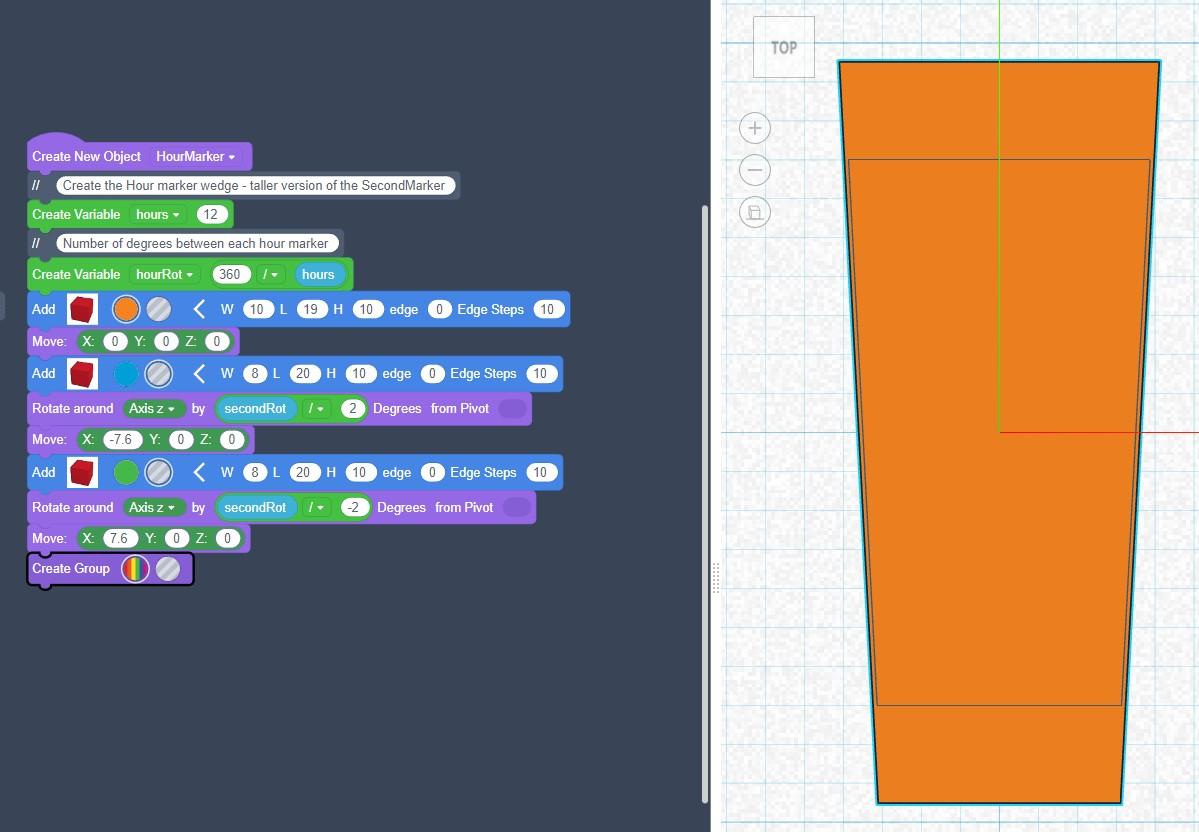This screenshot has height=832, width=1199.
Task: Click the hours value field 12
Action: click(x=210, y=215)
